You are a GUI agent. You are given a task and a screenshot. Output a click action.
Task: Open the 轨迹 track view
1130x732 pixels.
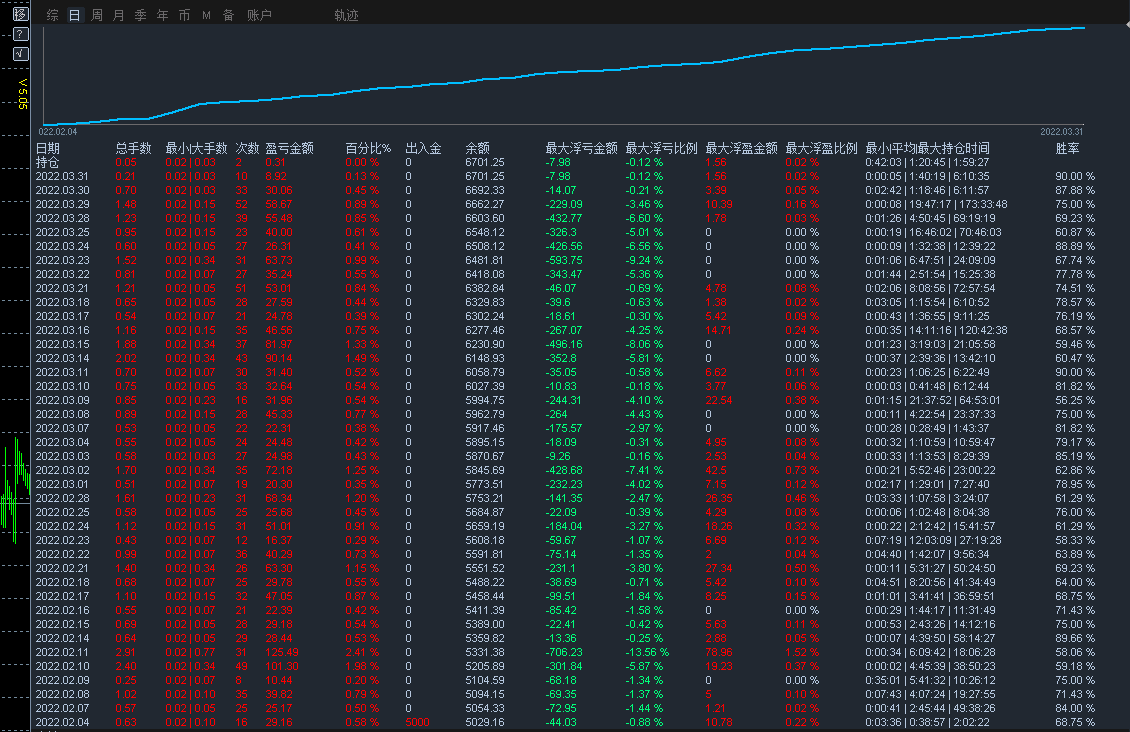pyautogui.click(x=346, y=15)
